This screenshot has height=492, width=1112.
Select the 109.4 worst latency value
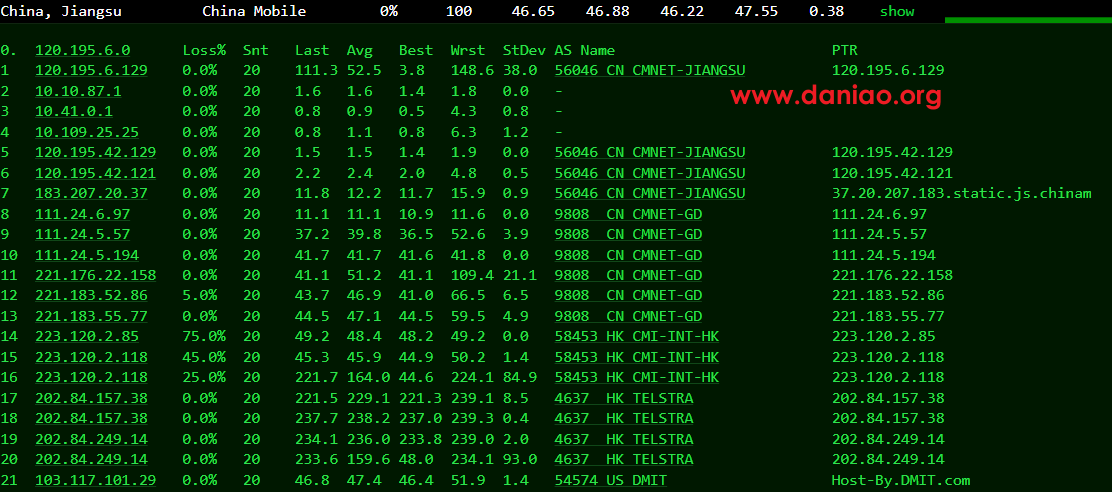point(472,275)
